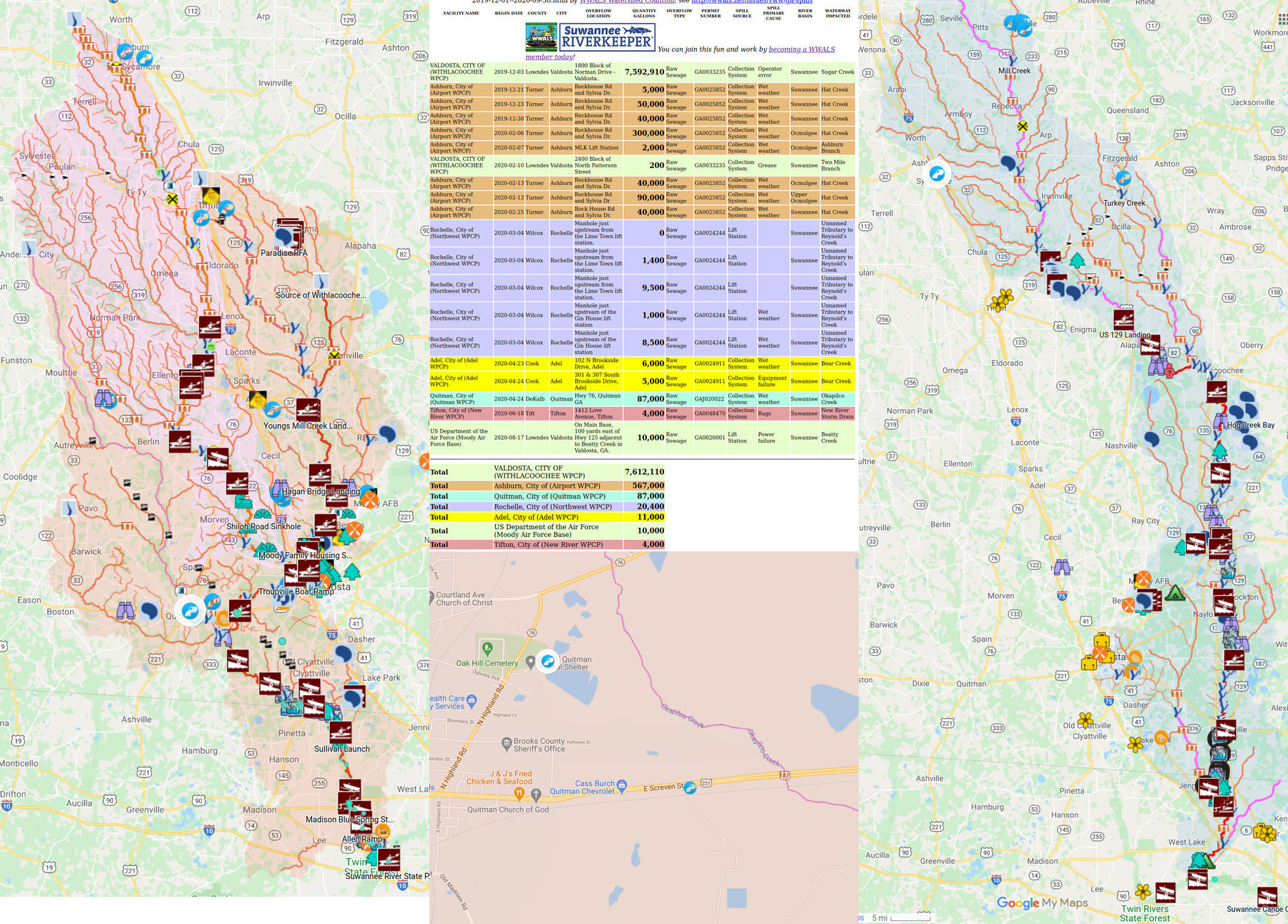Open the US 129 Landing boat marker
The height and width of the screenshot is (924, 1288).
click(1124, 320)
